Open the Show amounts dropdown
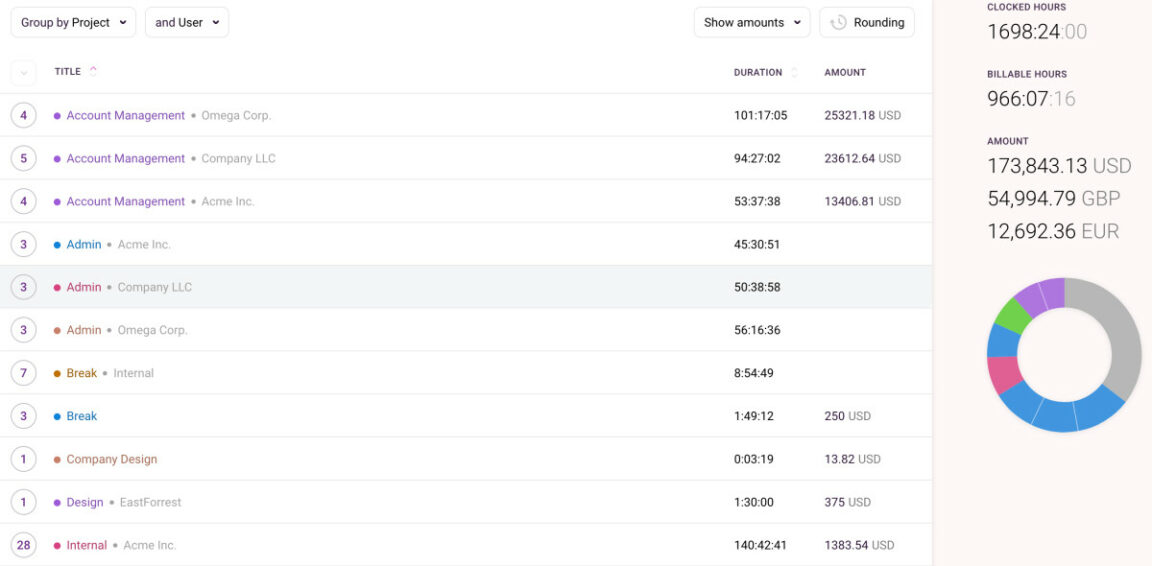The width and height of the screenshot is (1152, 566). (x=751, y=23)
